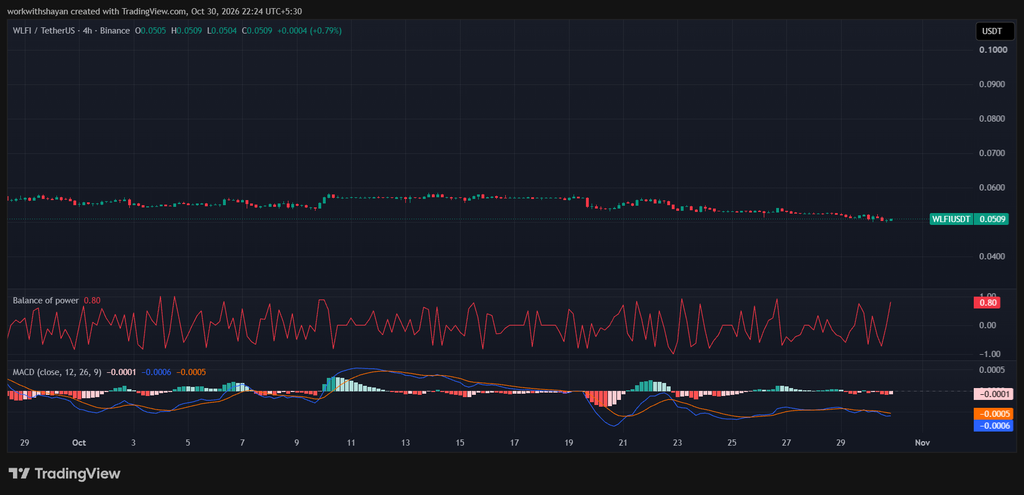Click date 21 on the time axis
This screenshot has height=495, width=1024.
(623, 443)
